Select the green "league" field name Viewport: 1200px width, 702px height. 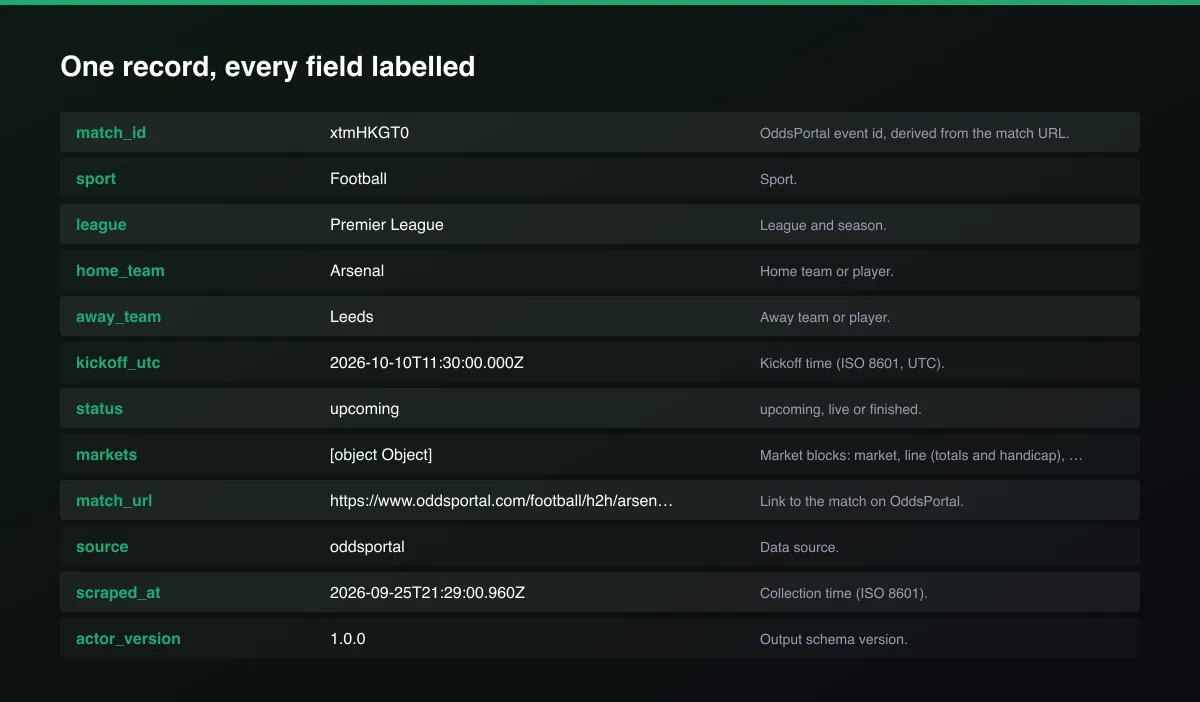pos(101,225)
